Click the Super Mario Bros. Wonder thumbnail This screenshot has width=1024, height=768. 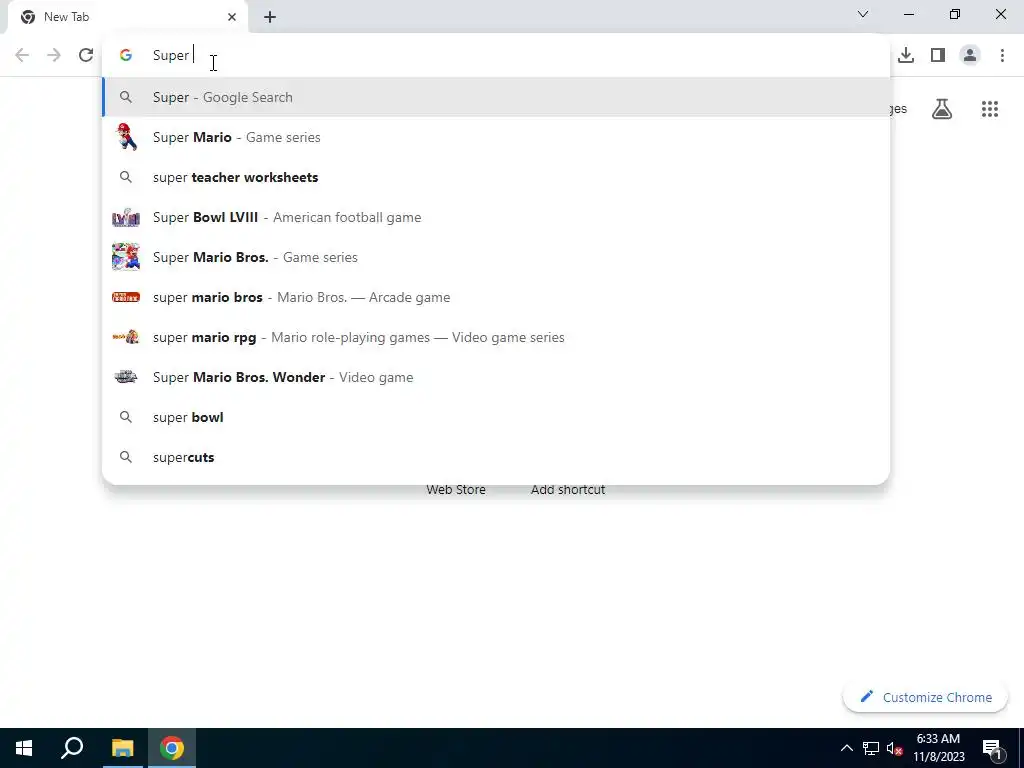[126, 377]
